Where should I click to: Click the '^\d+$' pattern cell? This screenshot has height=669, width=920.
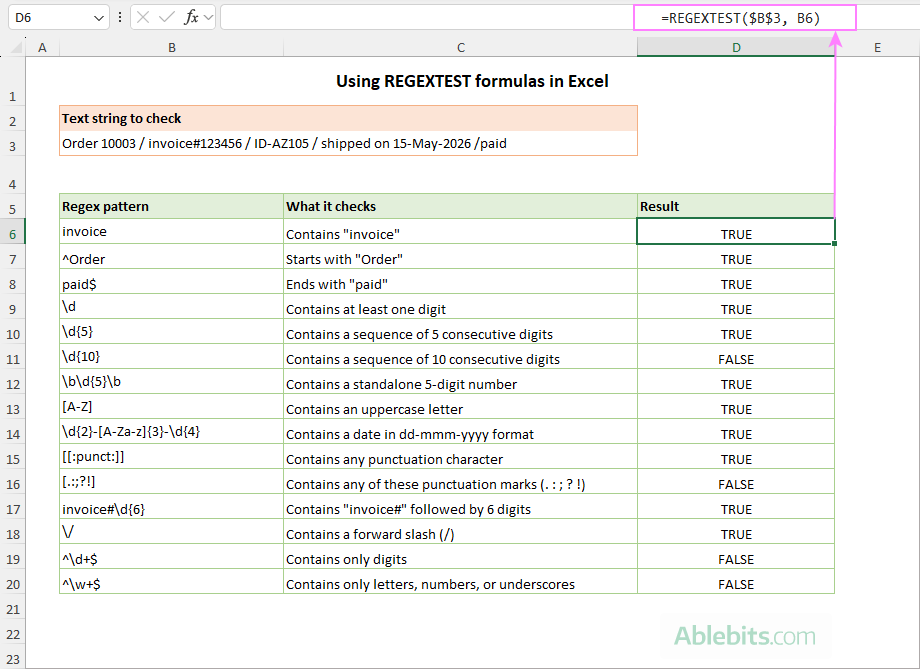[171, 557]
